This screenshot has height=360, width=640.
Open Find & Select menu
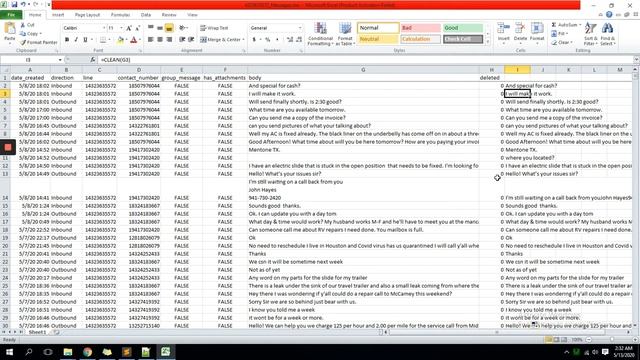point(607,34)
